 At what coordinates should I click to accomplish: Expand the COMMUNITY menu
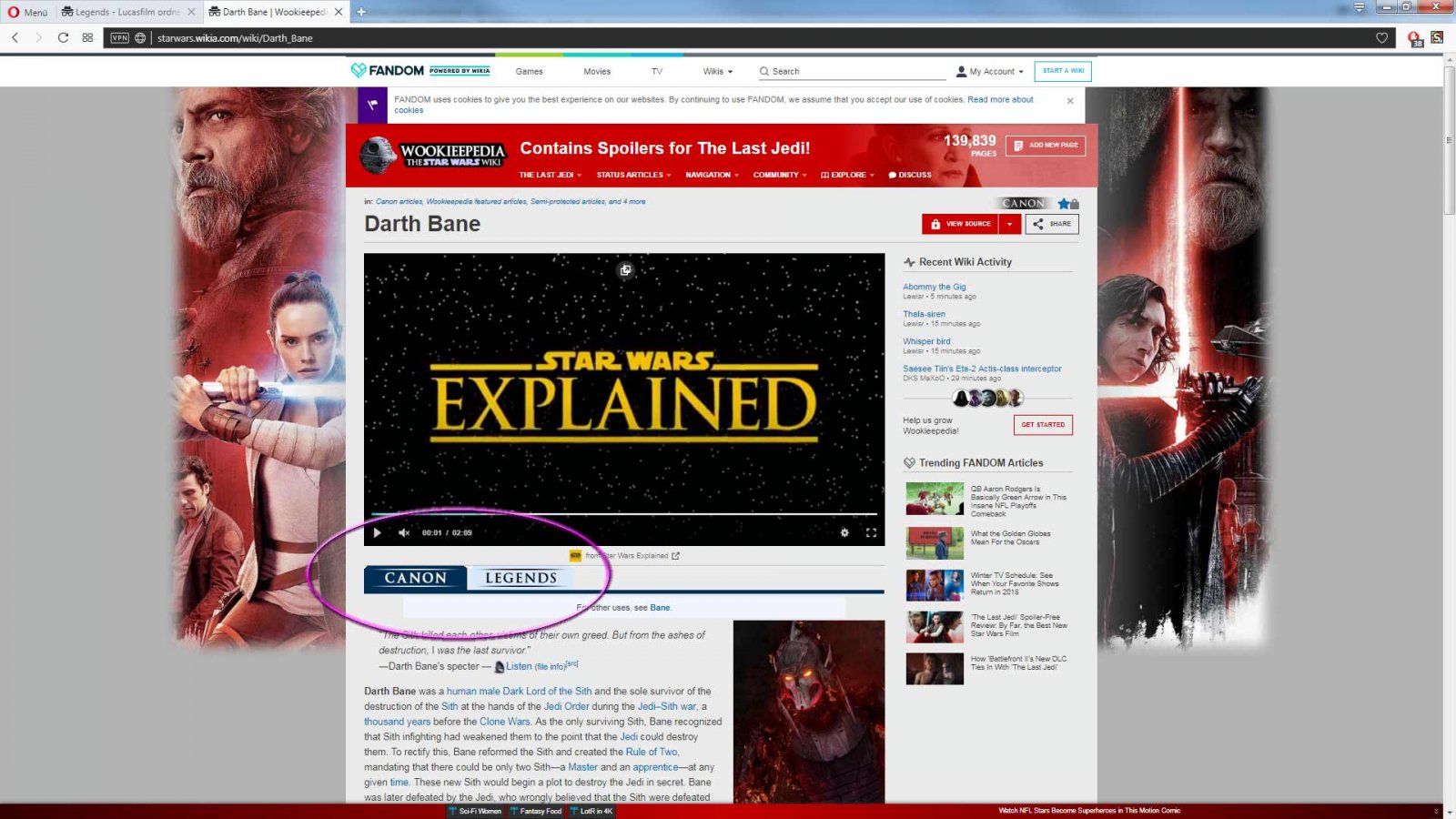click(779, 175)
